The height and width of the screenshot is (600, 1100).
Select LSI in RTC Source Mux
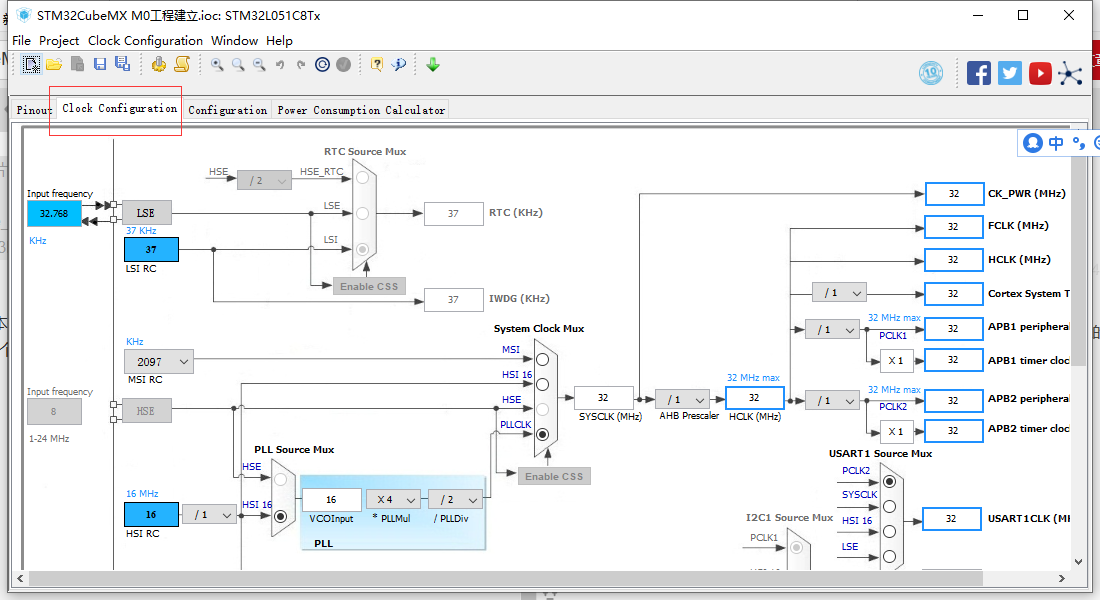(362, 249)
